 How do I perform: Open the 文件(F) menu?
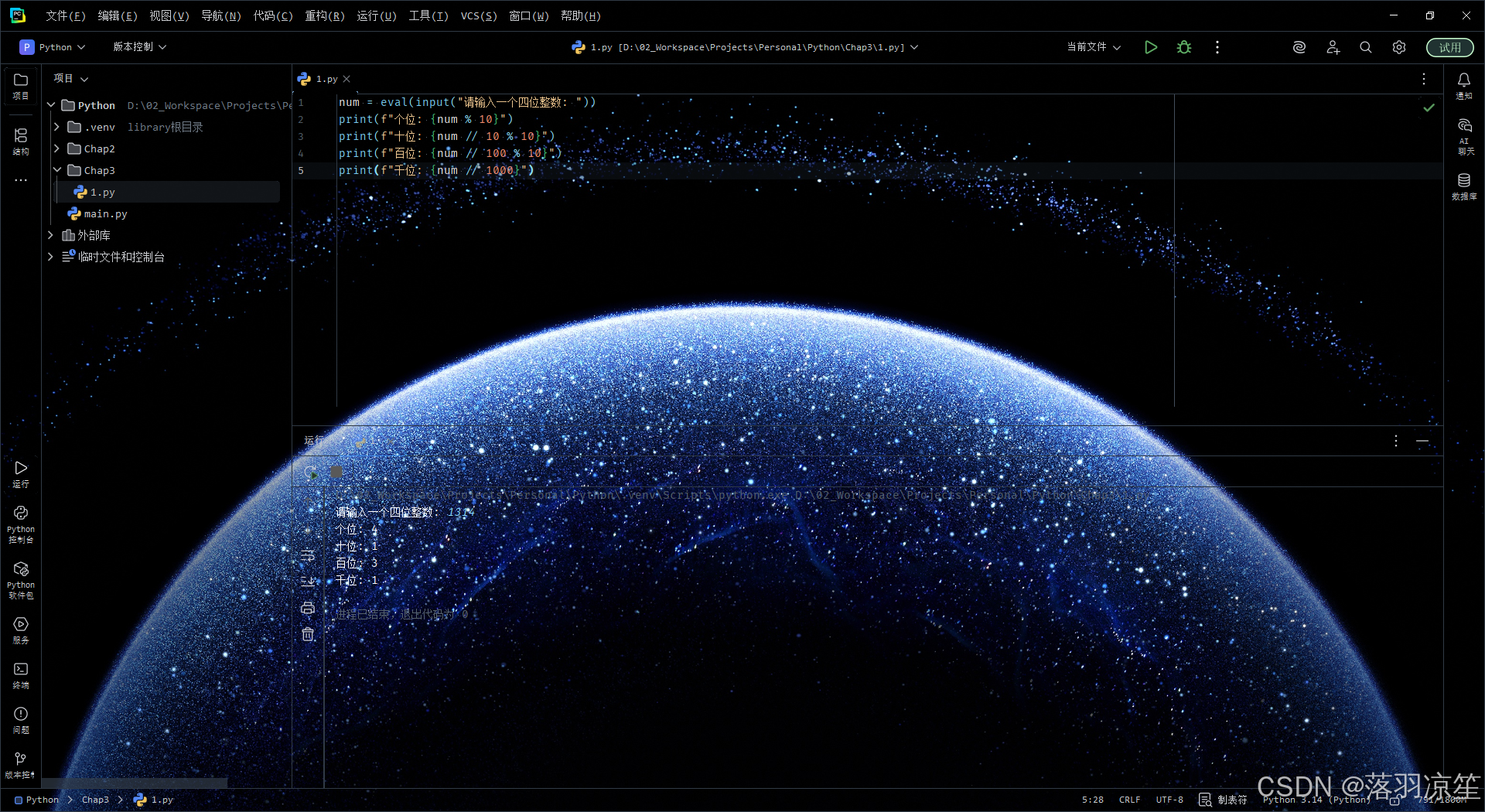click(x=66, y=16)
